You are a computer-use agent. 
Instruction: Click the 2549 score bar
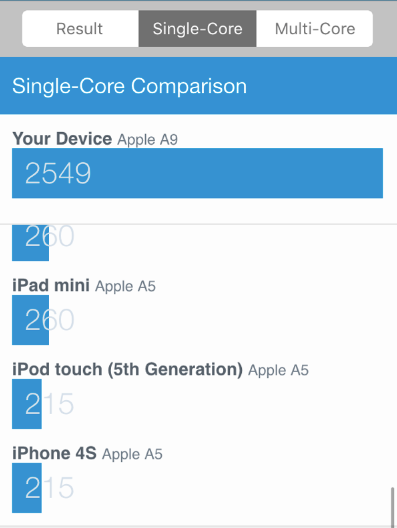tap(197, 173)
